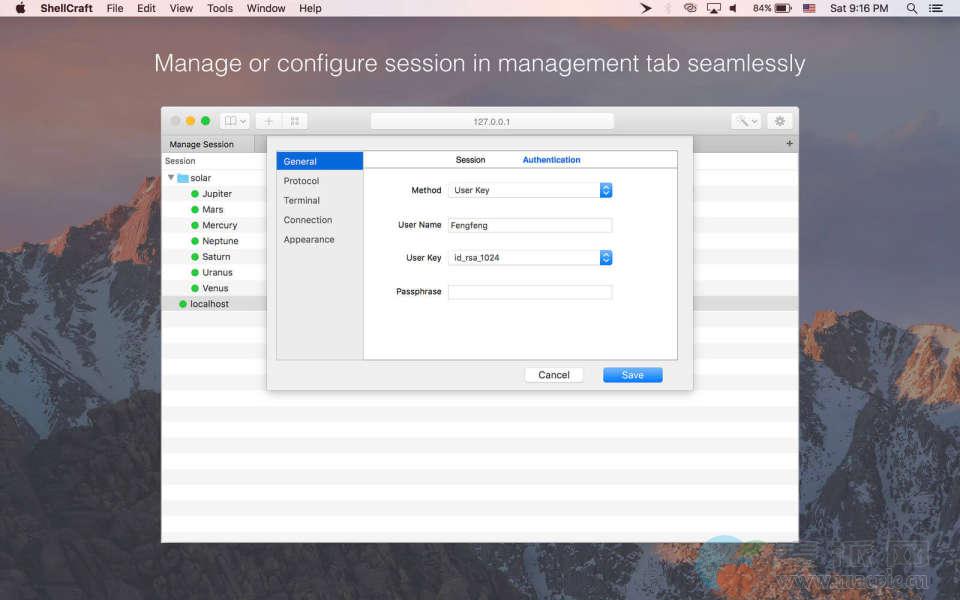Collapse the solar folder disclosure triangle
Viewport: 960px width, 600px height.
coord(171,178)
